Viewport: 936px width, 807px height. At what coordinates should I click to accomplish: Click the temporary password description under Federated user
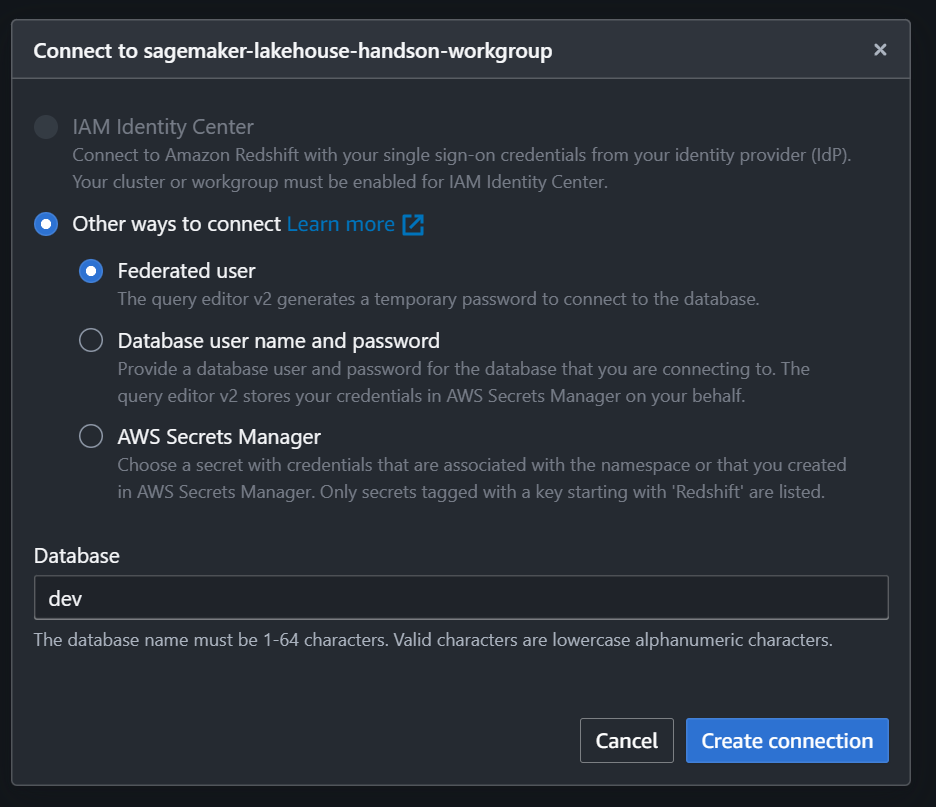[438, 299]
